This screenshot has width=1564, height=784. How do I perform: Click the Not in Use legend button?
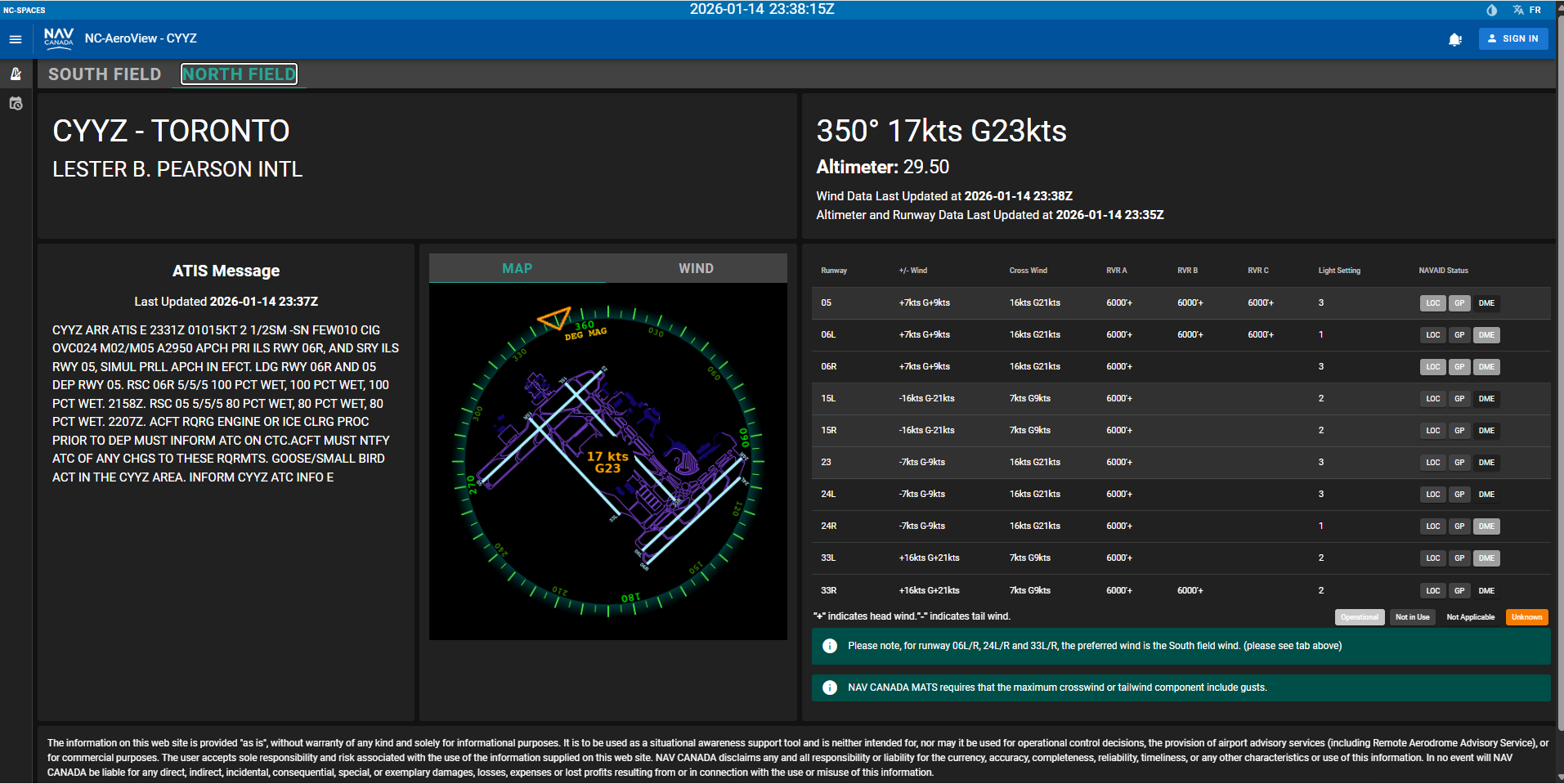[1412, 617]
